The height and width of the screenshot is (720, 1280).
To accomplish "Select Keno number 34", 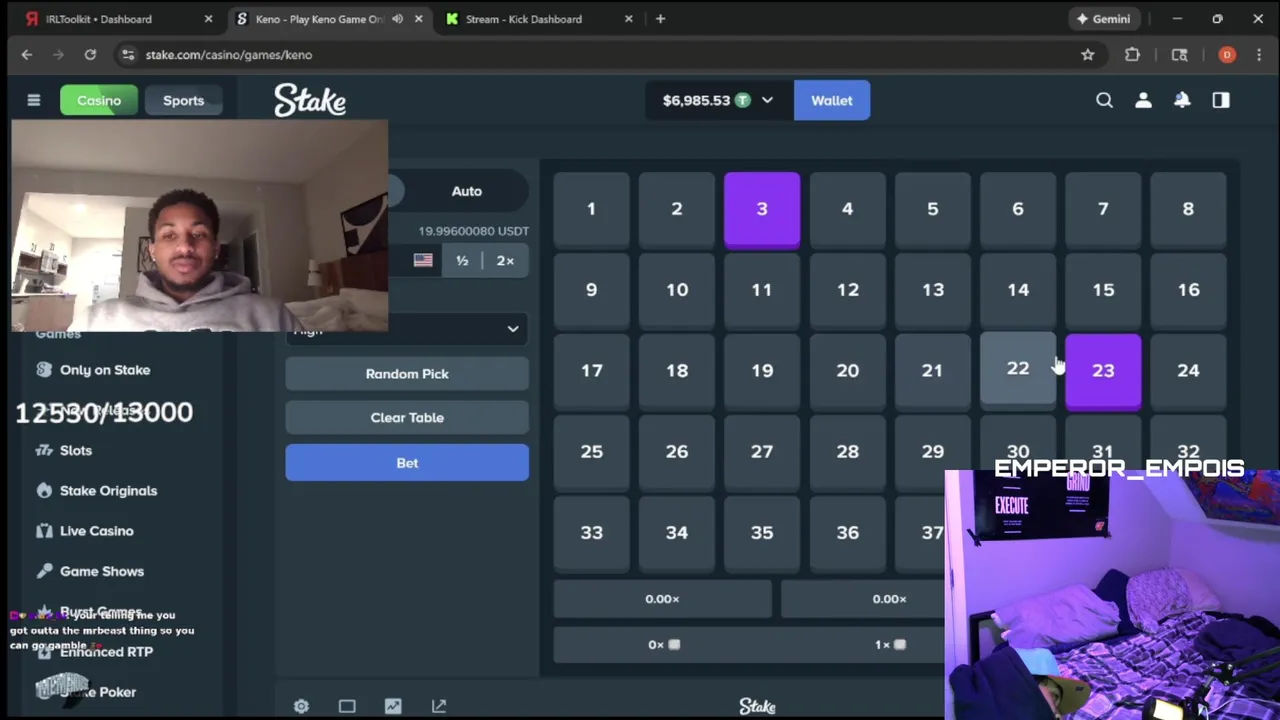I will click(677, 533).
